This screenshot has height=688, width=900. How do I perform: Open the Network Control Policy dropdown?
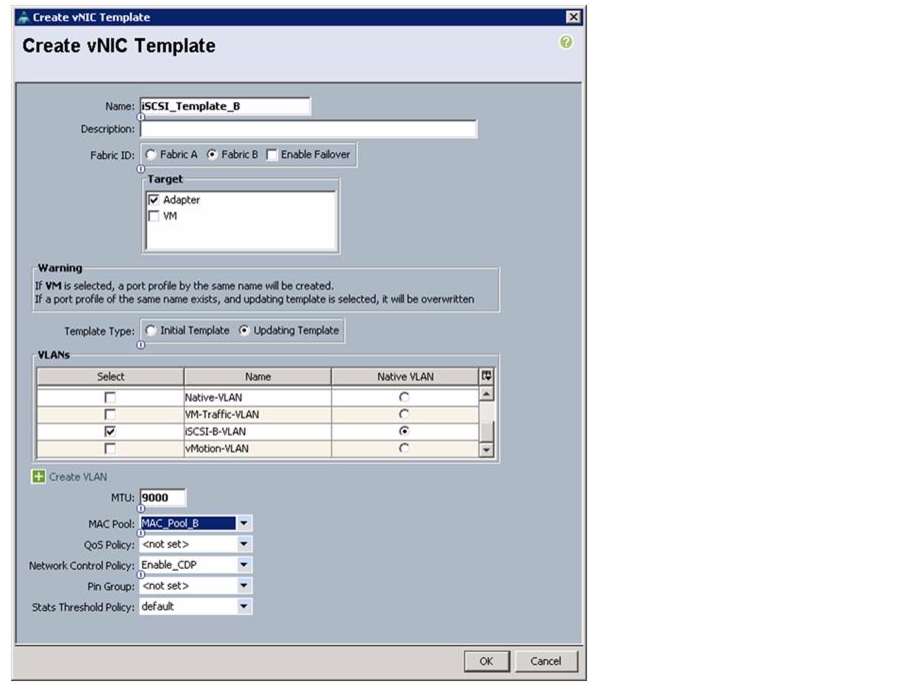click(x=244, y=565)
